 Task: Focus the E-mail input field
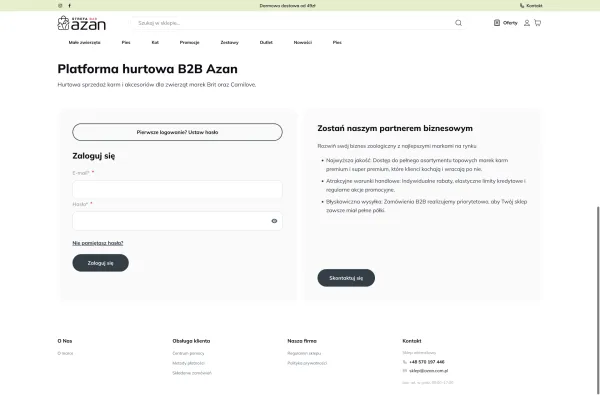178,189
